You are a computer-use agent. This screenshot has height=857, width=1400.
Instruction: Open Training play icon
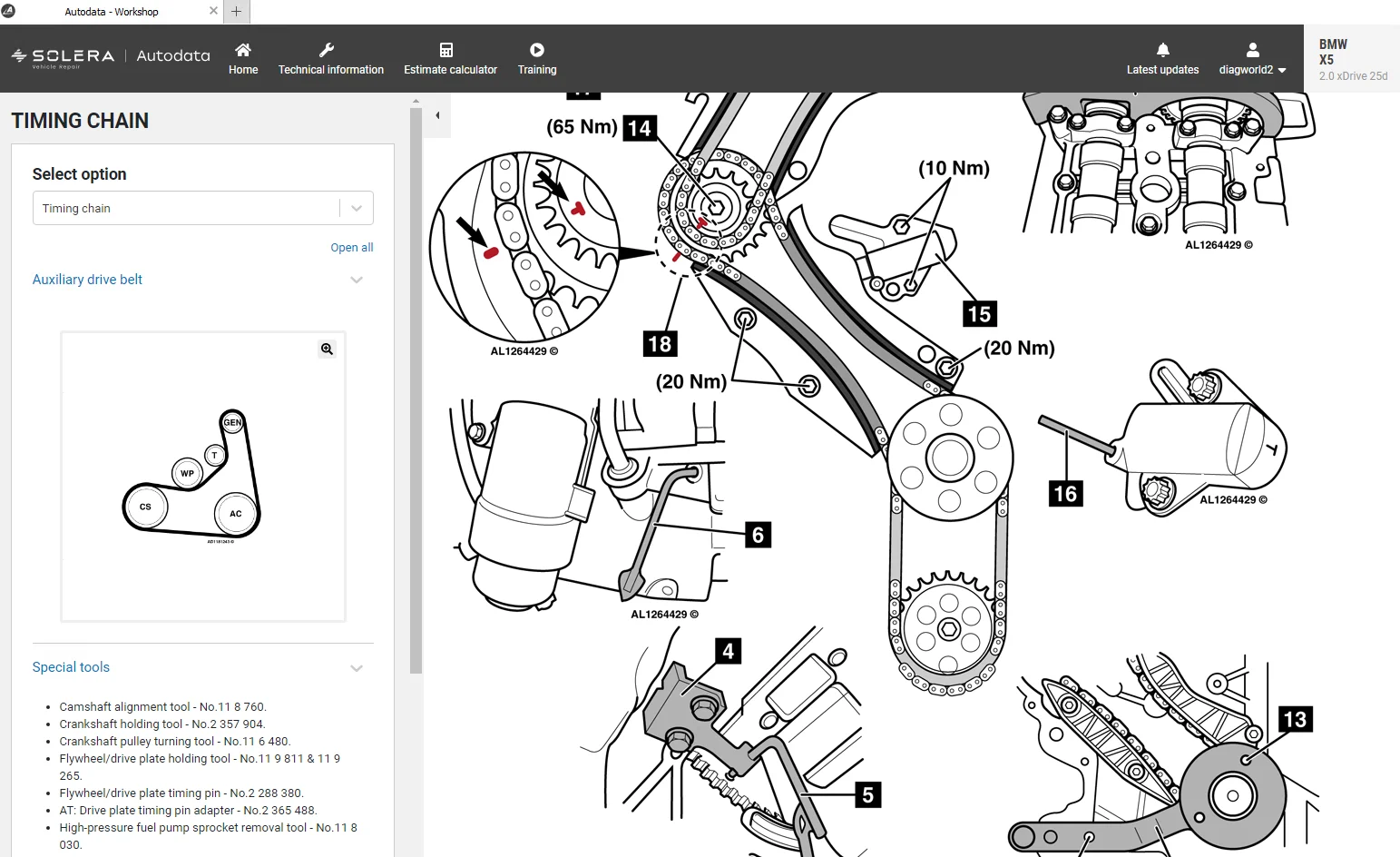(x=537, y=50)
